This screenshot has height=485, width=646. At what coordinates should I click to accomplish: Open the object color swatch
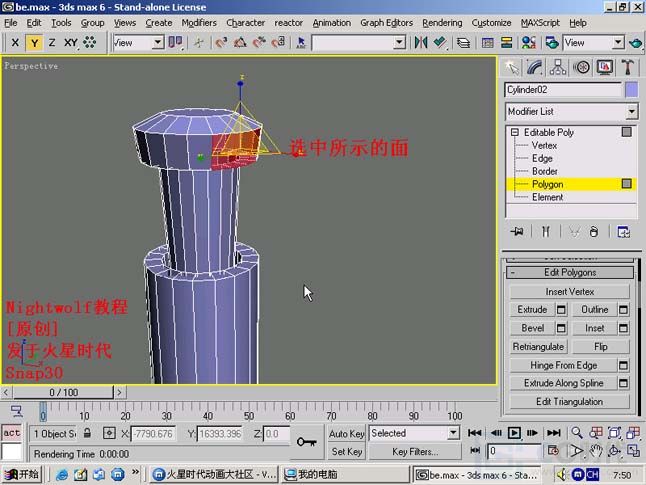pos(632,90)
